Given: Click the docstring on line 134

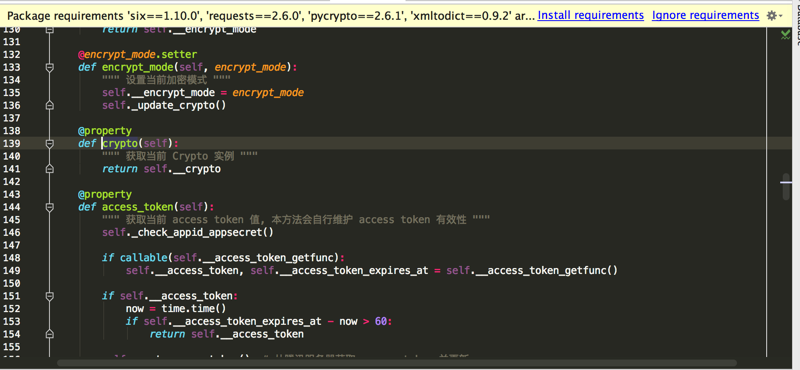Looking at the screenshot, I should pyautogui.click(x=166, y=80).
